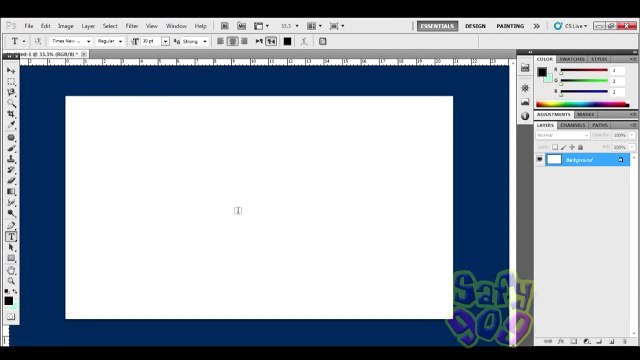Open the Create Warped Text option

(304, 41)
